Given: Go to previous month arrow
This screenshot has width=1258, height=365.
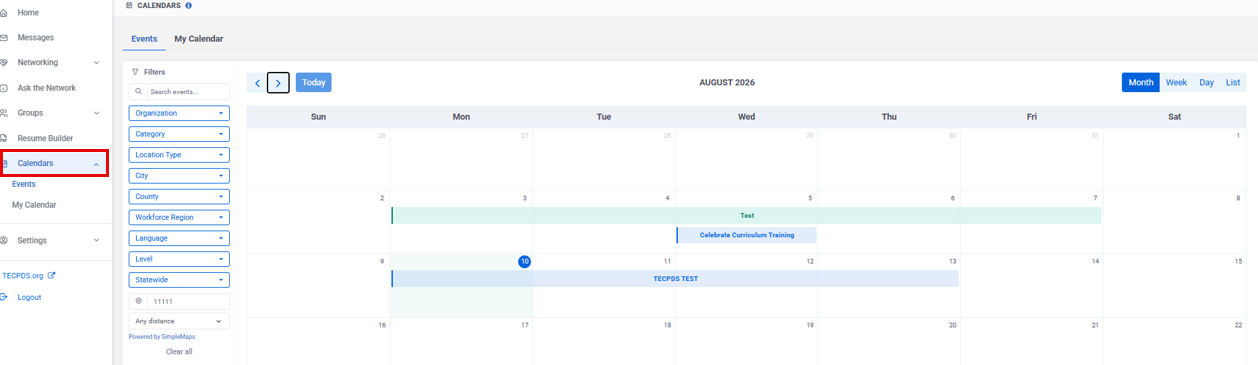Looking at the screenshot, I should pos(257,83).
